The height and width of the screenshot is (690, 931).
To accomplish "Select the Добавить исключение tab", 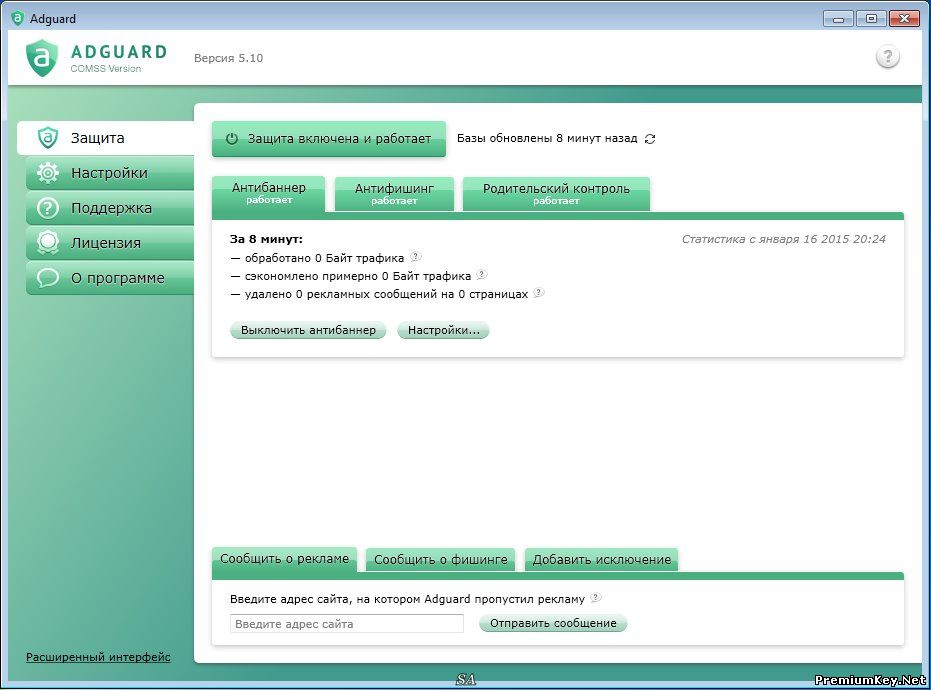I will (601, 560).
